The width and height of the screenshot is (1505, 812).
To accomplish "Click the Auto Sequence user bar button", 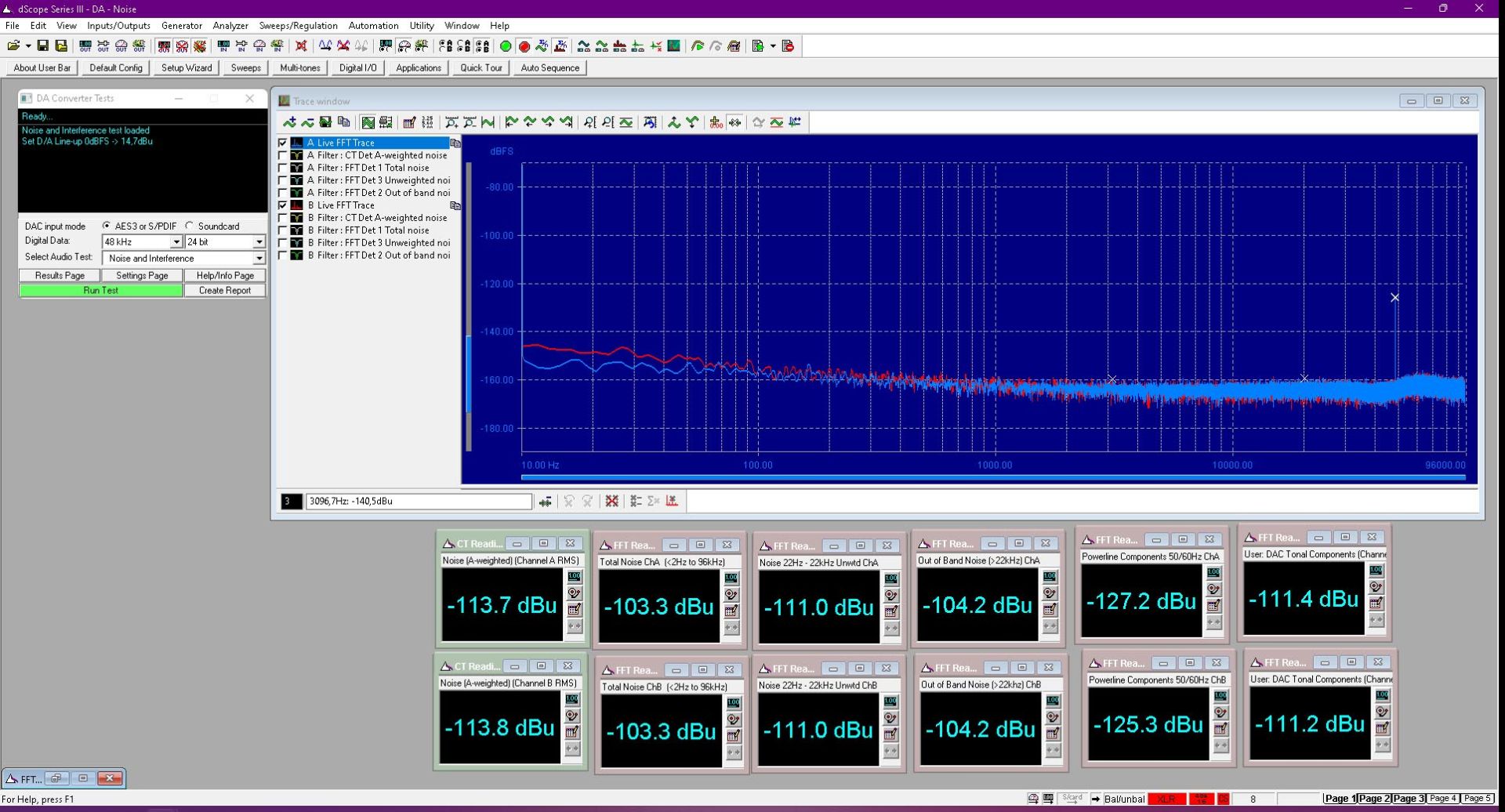I will point(550,68).
